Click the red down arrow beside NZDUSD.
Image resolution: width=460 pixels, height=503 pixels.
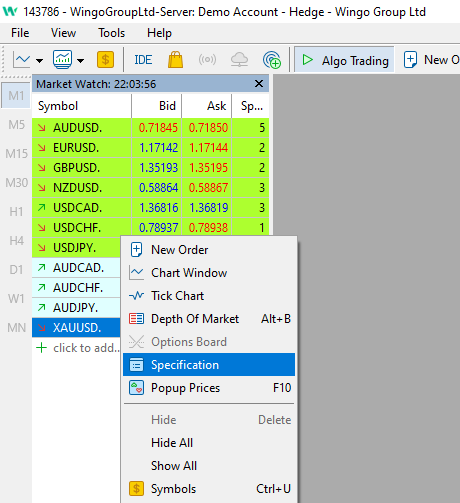click(x=42, y=188)
